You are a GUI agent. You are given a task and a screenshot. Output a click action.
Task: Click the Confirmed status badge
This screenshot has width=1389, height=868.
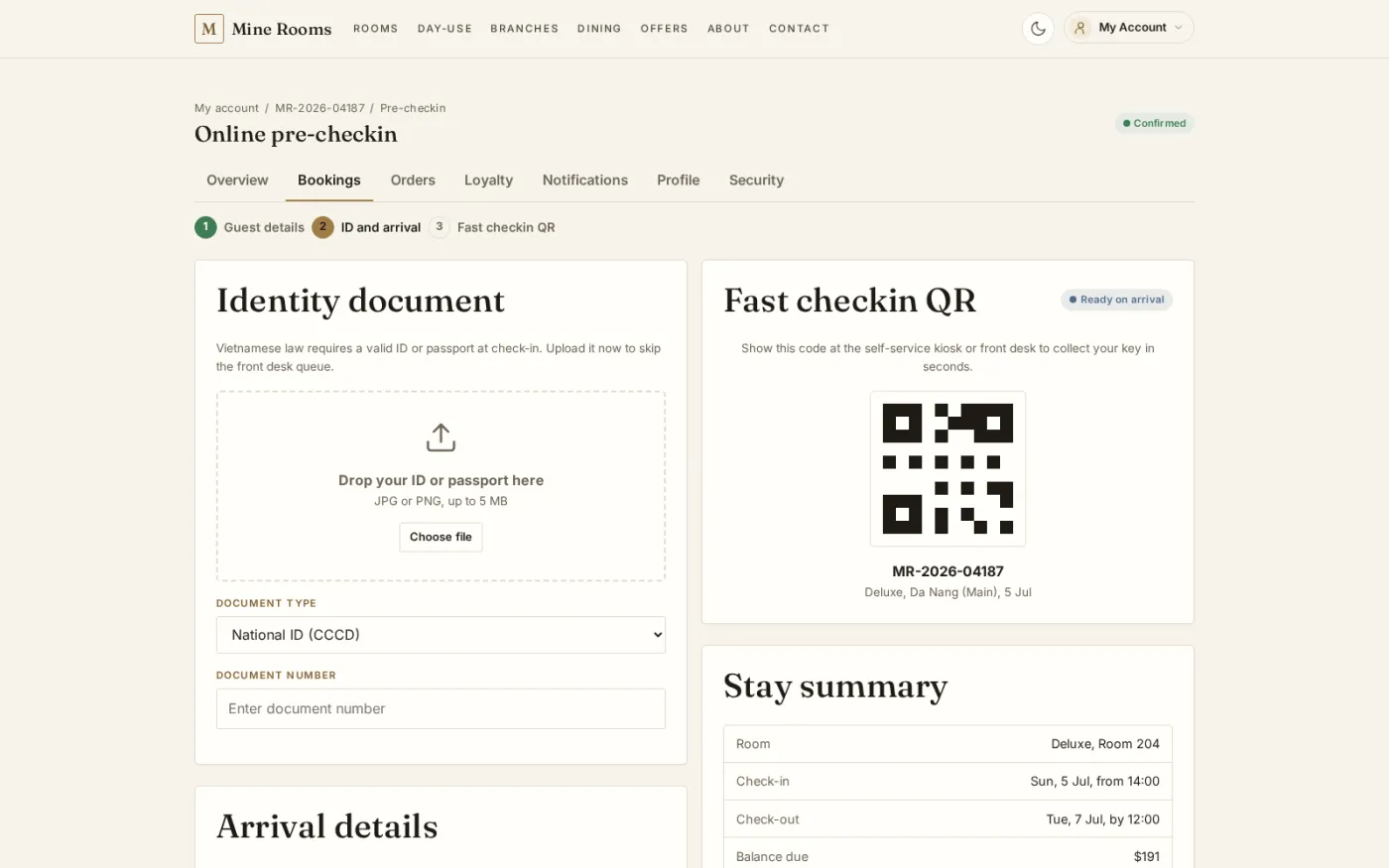pos(1154,124)
